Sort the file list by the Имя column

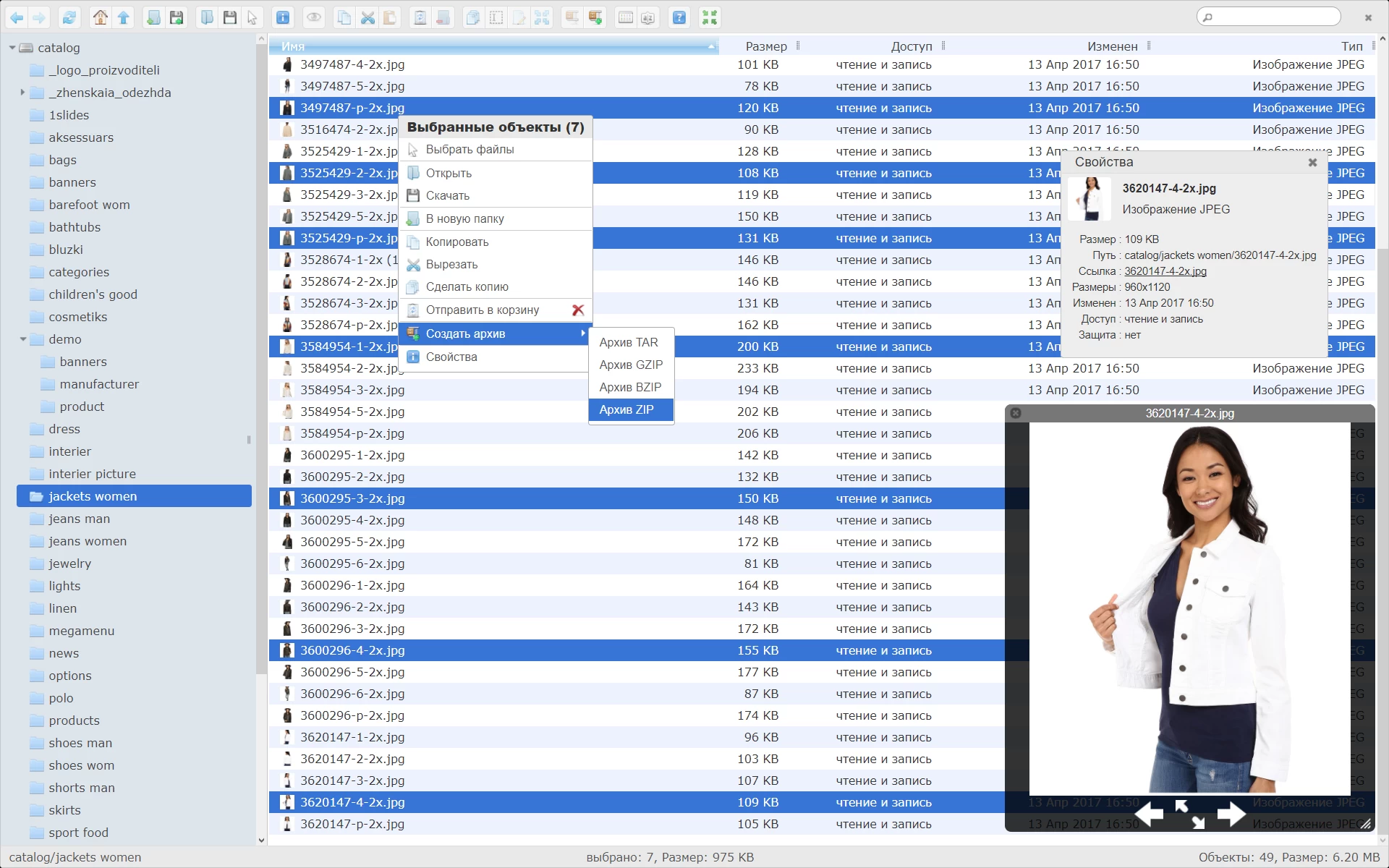493,46
